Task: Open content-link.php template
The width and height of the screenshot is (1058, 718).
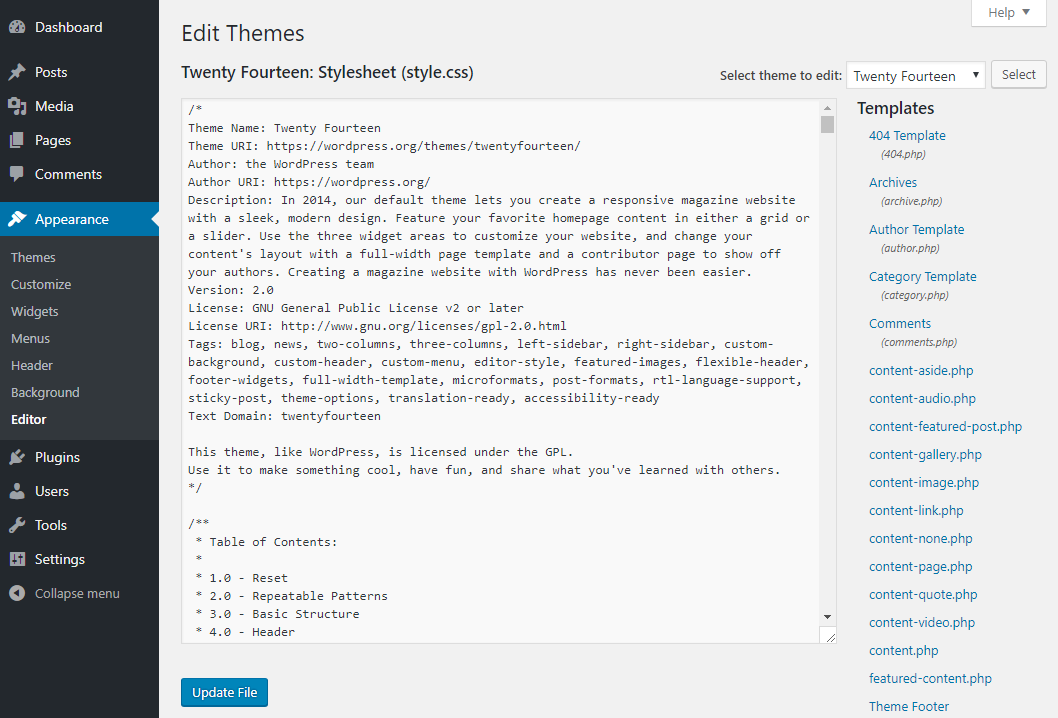Action: (x=916, y=510)
